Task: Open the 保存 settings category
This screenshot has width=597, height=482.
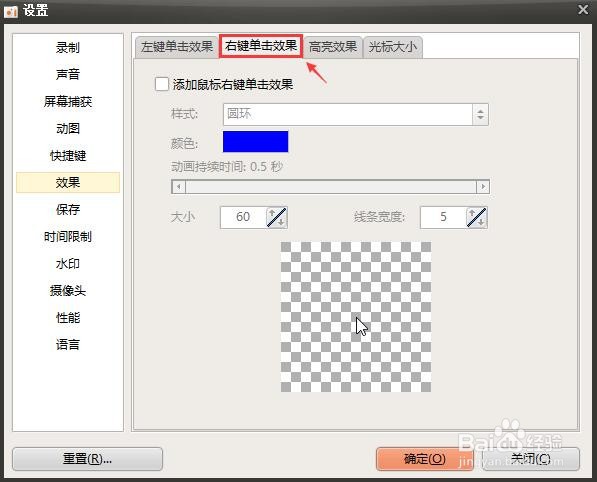Action: (x=68, y=209)
